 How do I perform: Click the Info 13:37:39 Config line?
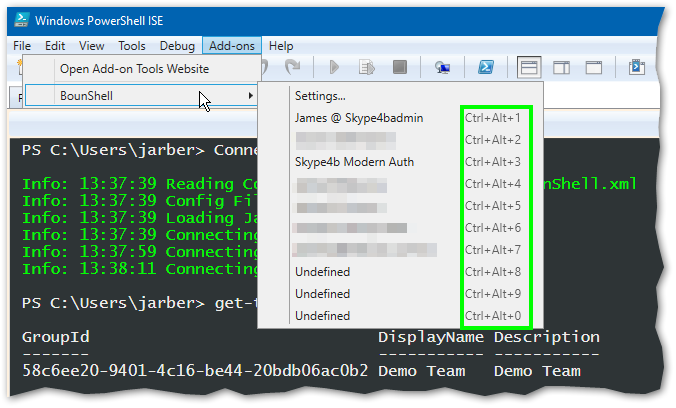click(x=140, y=201)
